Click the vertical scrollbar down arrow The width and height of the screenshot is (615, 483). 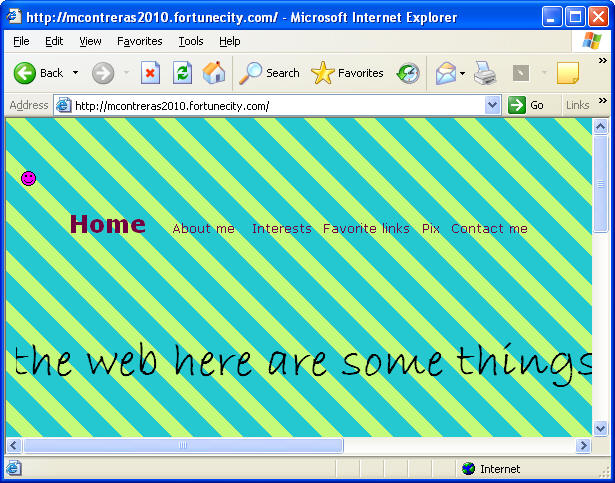pos(600,428)
